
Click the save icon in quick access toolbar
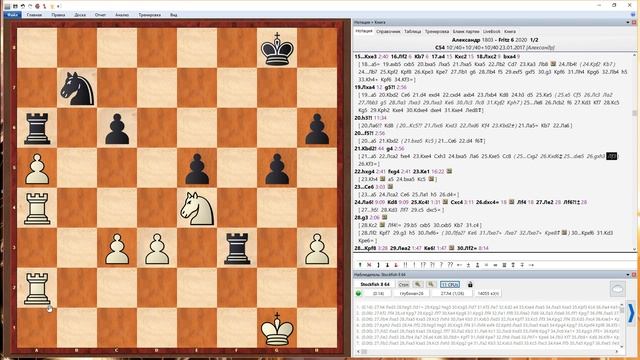pyautogui.click(x=15, y=6)
